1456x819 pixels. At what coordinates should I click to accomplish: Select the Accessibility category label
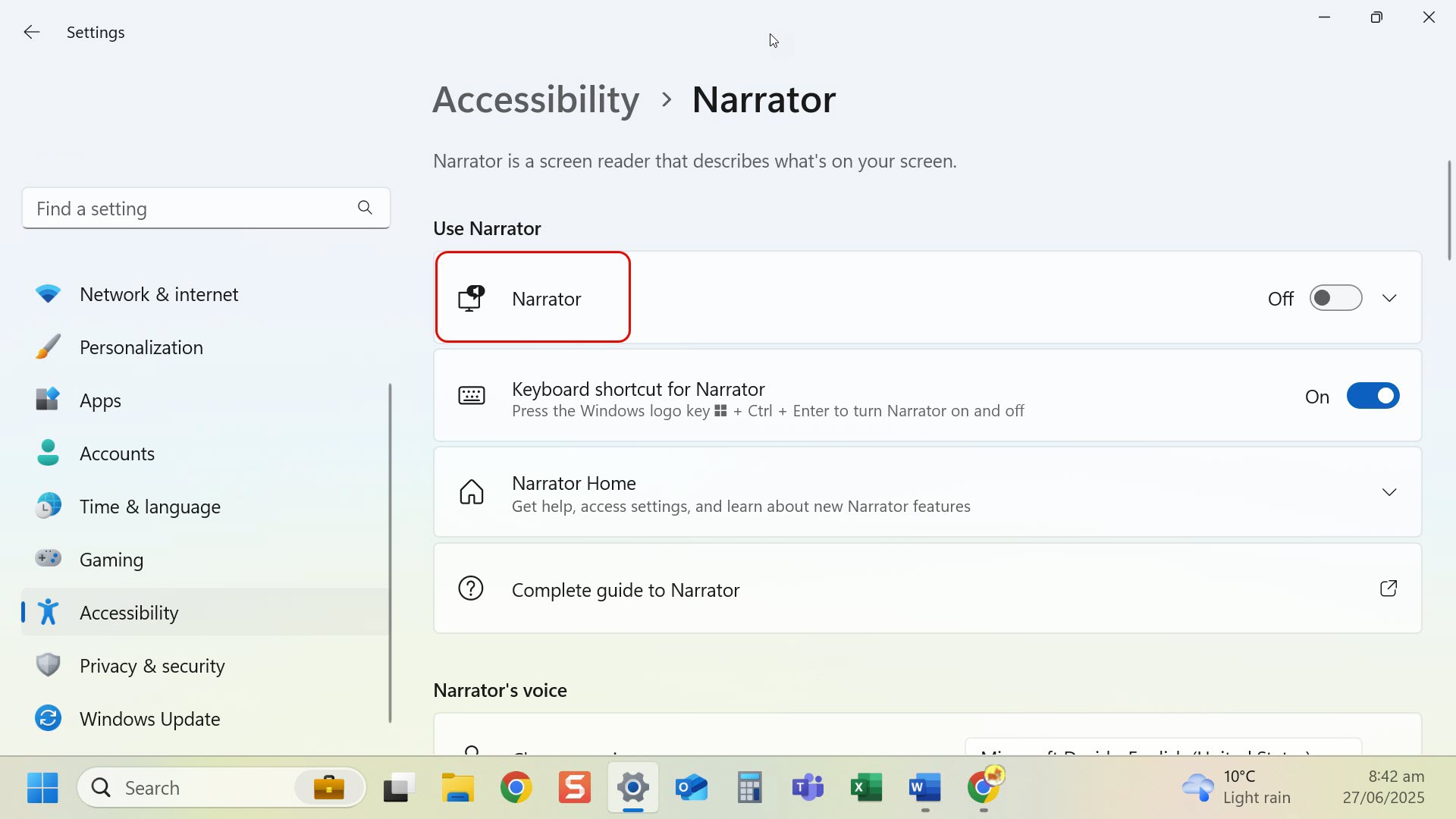coord(129,613)
